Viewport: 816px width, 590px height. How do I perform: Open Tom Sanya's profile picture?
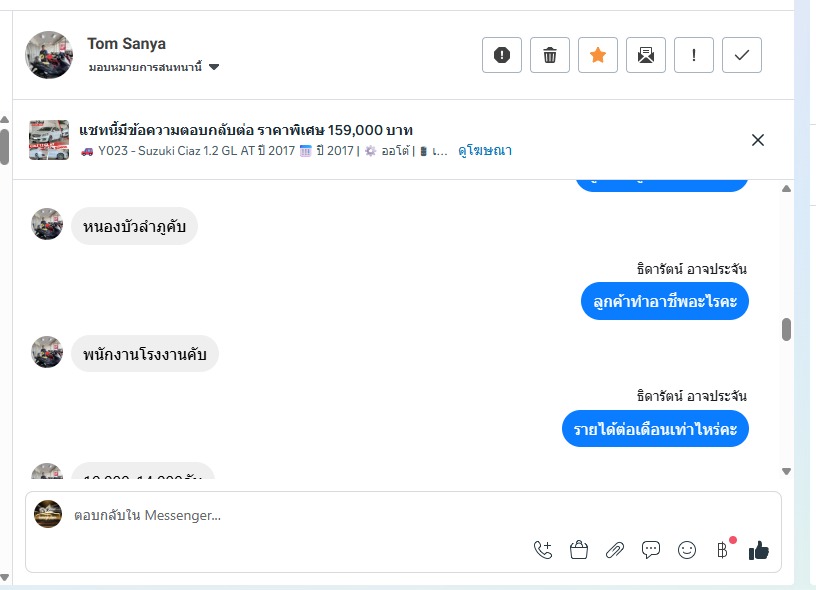[x=49, y=55]
